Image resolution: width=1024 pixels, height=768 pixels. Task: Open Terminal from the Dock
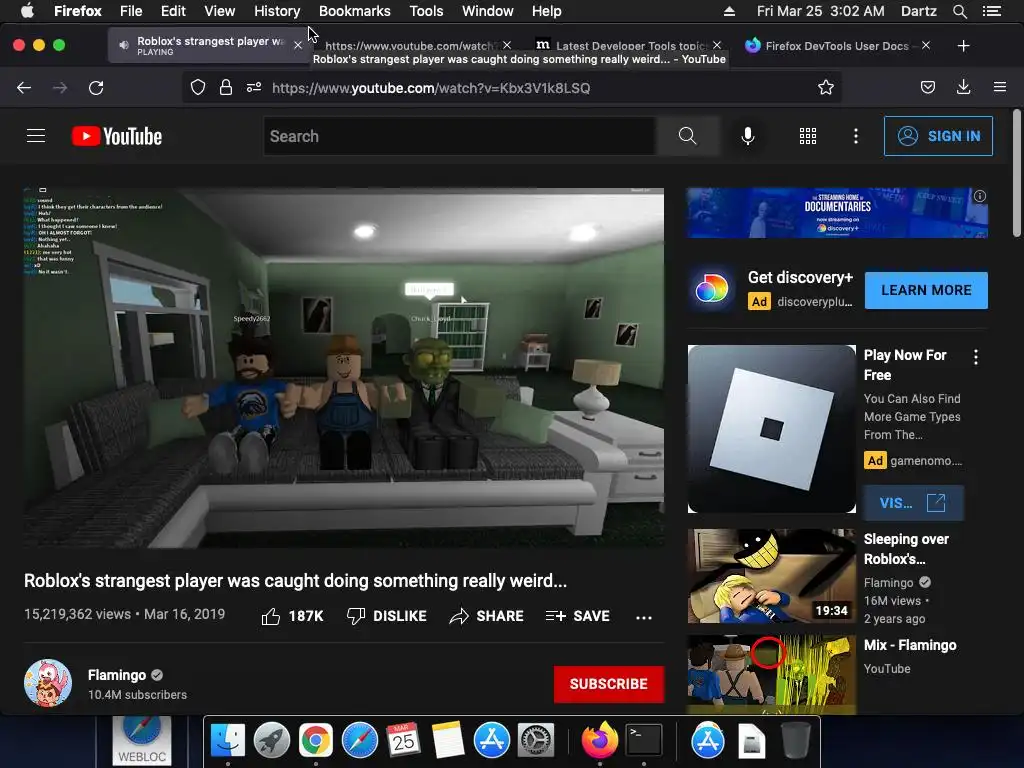pos(644,741)
